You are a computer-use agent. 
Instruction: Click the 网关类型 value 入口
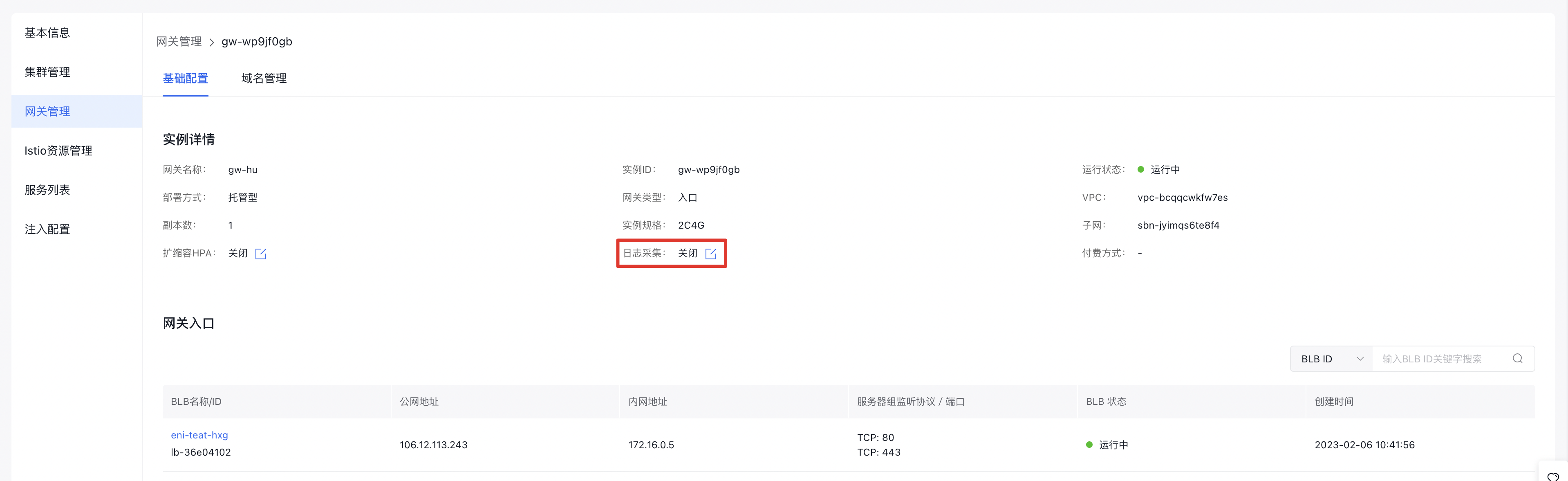click(688, 197)
